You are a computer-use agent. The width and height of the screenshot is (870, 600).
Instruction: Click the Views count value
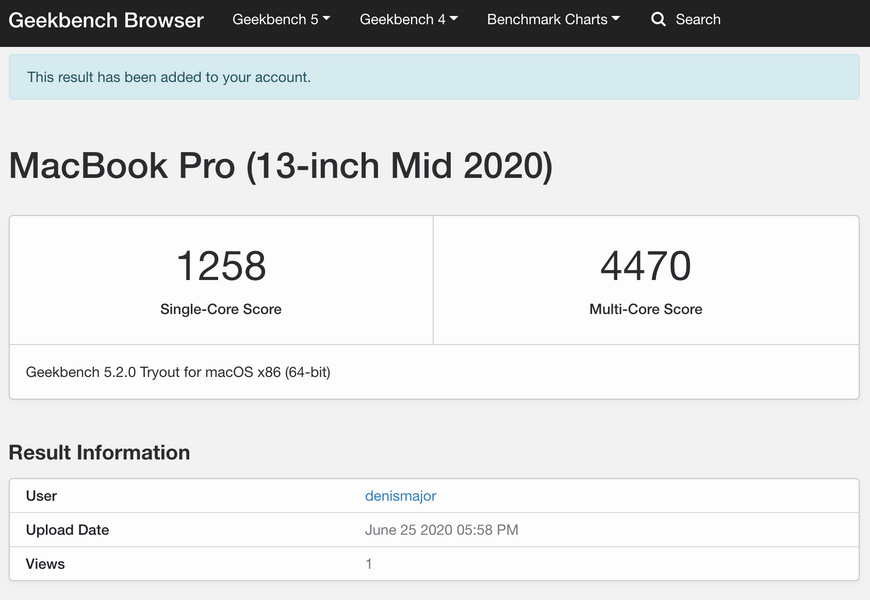point(369,564)
